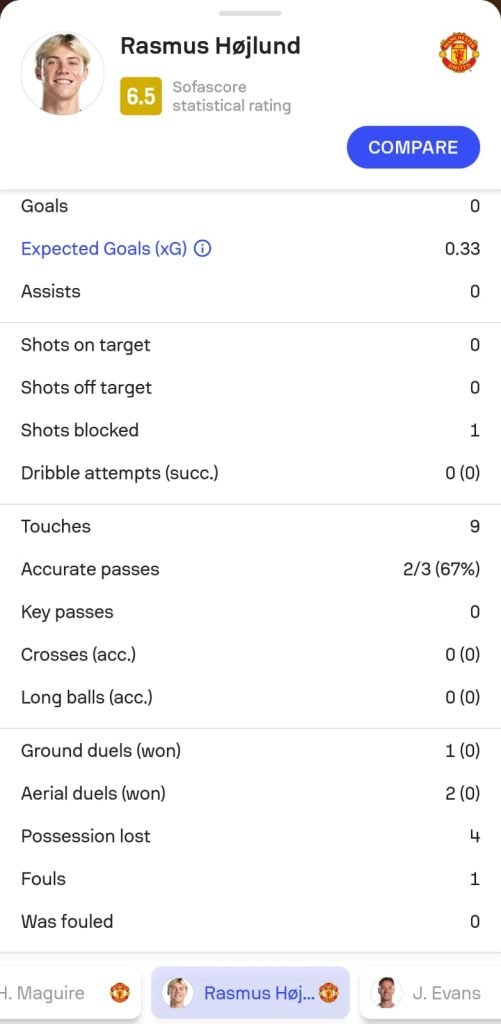Viewport: 501px width, 1024px height.
Task: Tap the Sofascore statistical rating label
Action: click(x=232, y=96)
